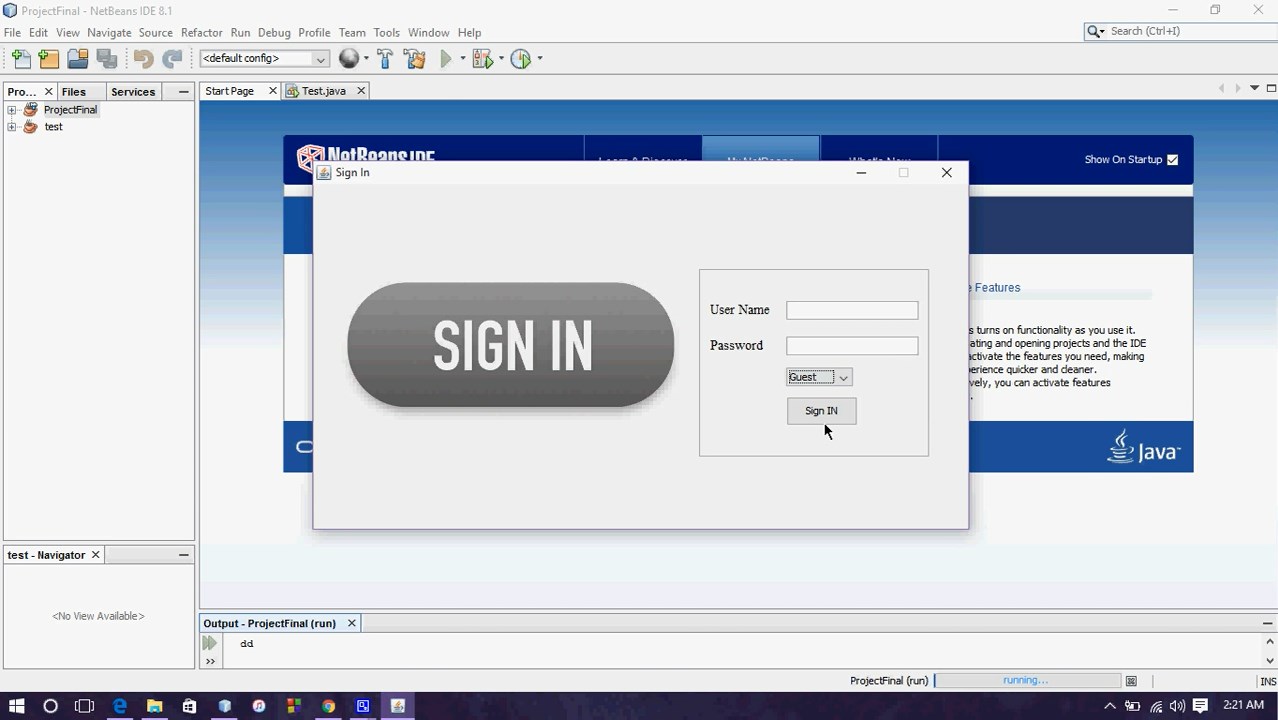The height and width of the screenshot is (720, 1278).
Task: Expand the ProjectFinal project node
Action: [x=11, y=109]
